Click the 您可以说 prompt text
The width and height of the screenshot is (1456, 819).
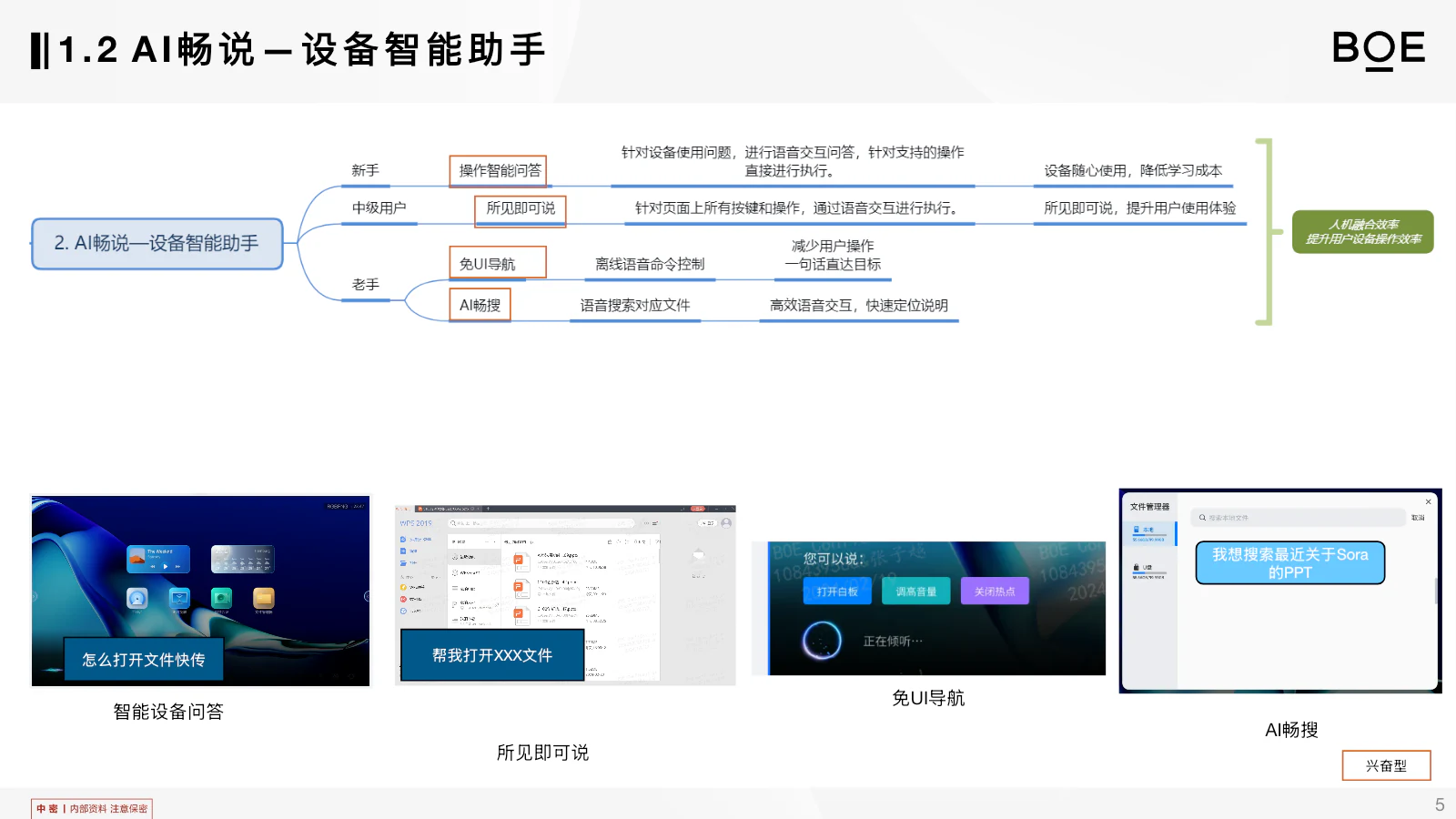point(833,559)
